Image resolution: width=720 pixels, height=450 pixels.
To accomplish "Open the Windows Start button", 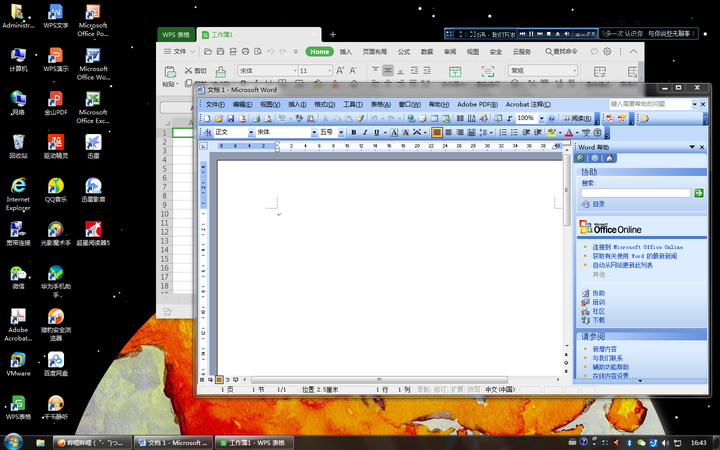I will 12,442.
